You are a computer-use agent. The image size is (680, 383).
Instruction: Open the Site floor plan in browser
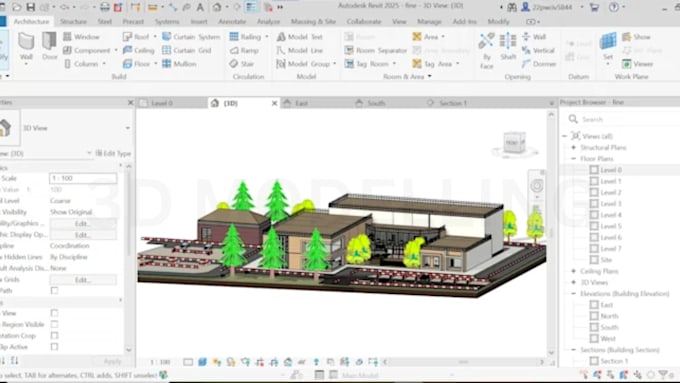coord(606,260)
